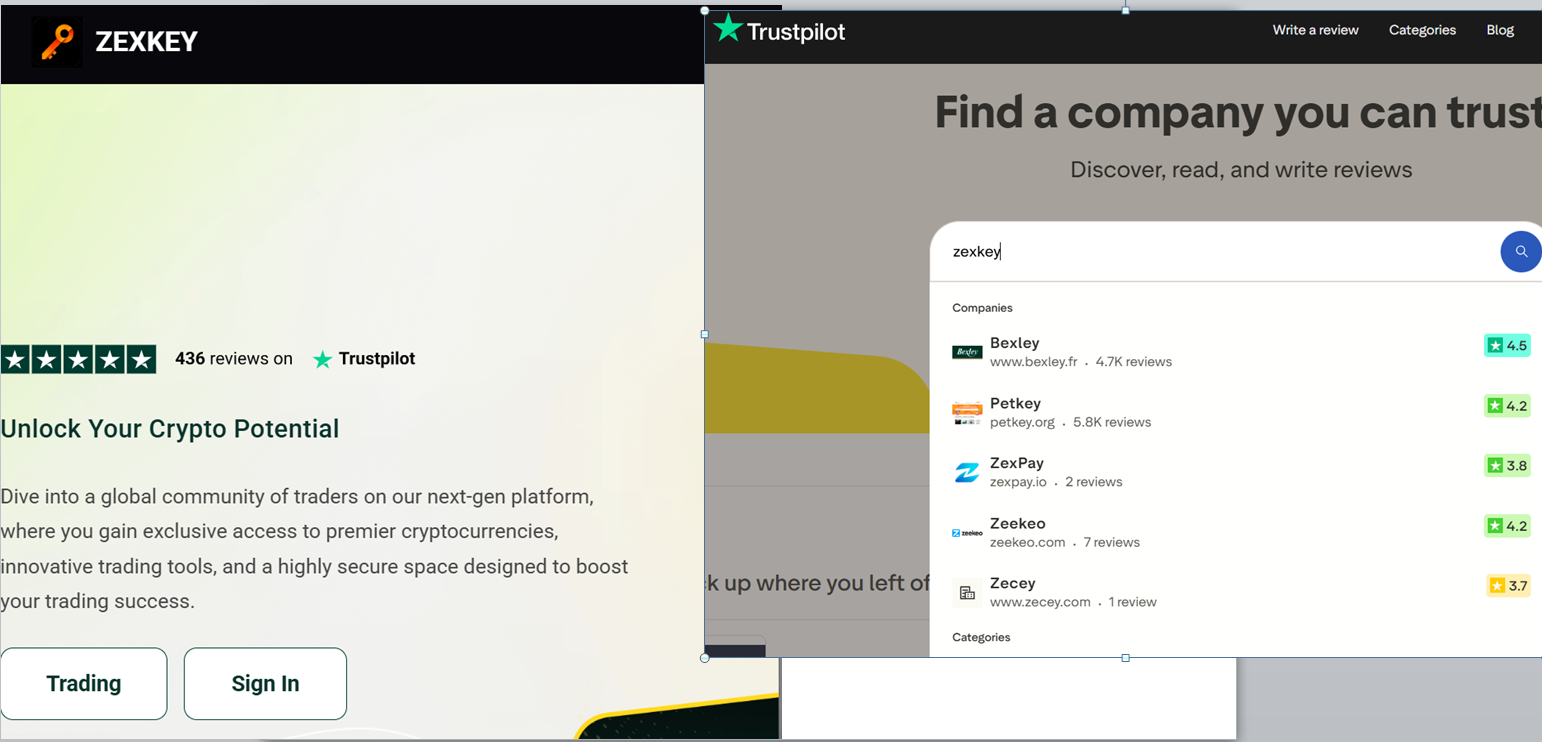Click the Zeekeo company logo
Image resolution: width=1542 pixels, height=742 pixels.
pyautogui.click(x=967, y=533)
